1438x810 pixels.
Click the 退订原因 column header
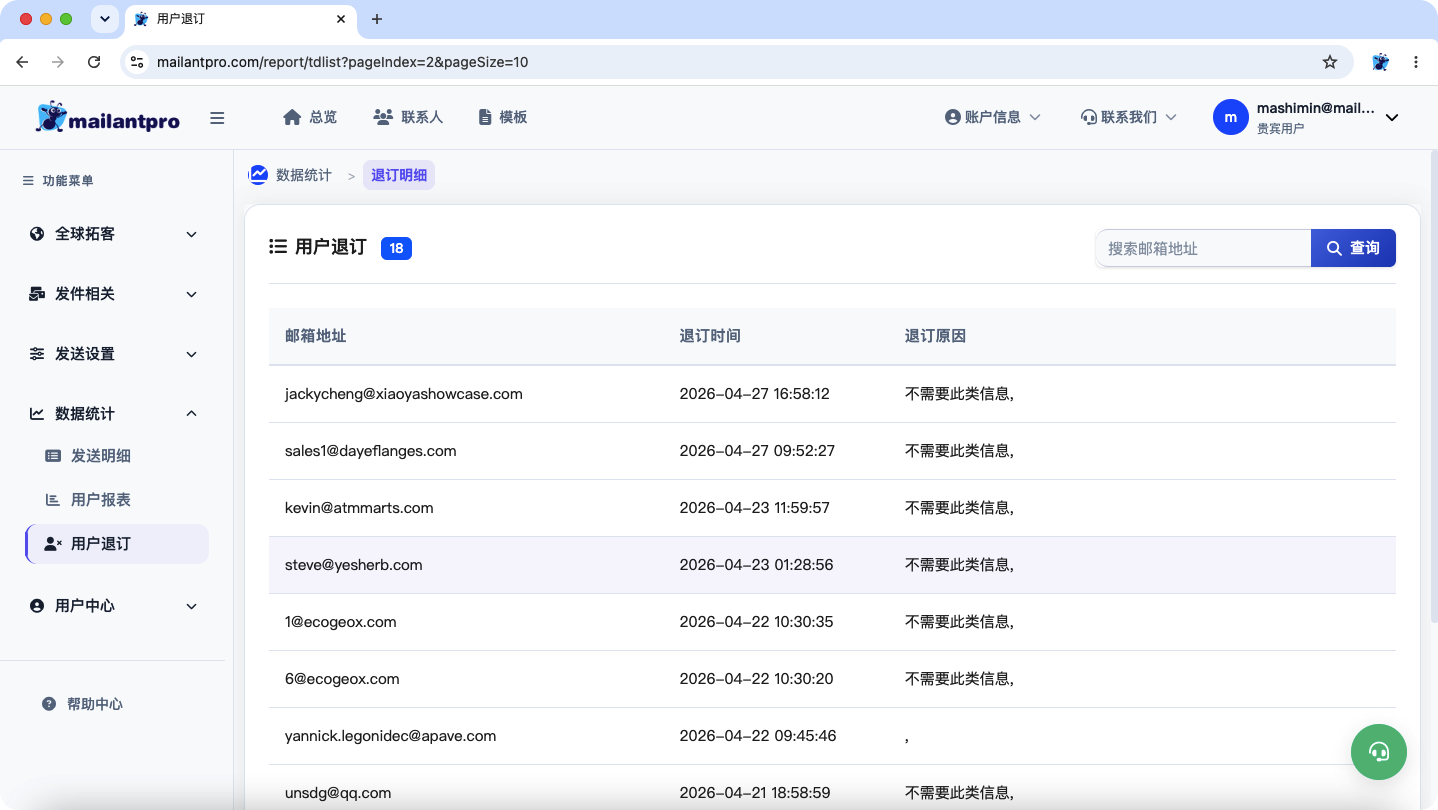pyautogui.click(x=935, y=336)
